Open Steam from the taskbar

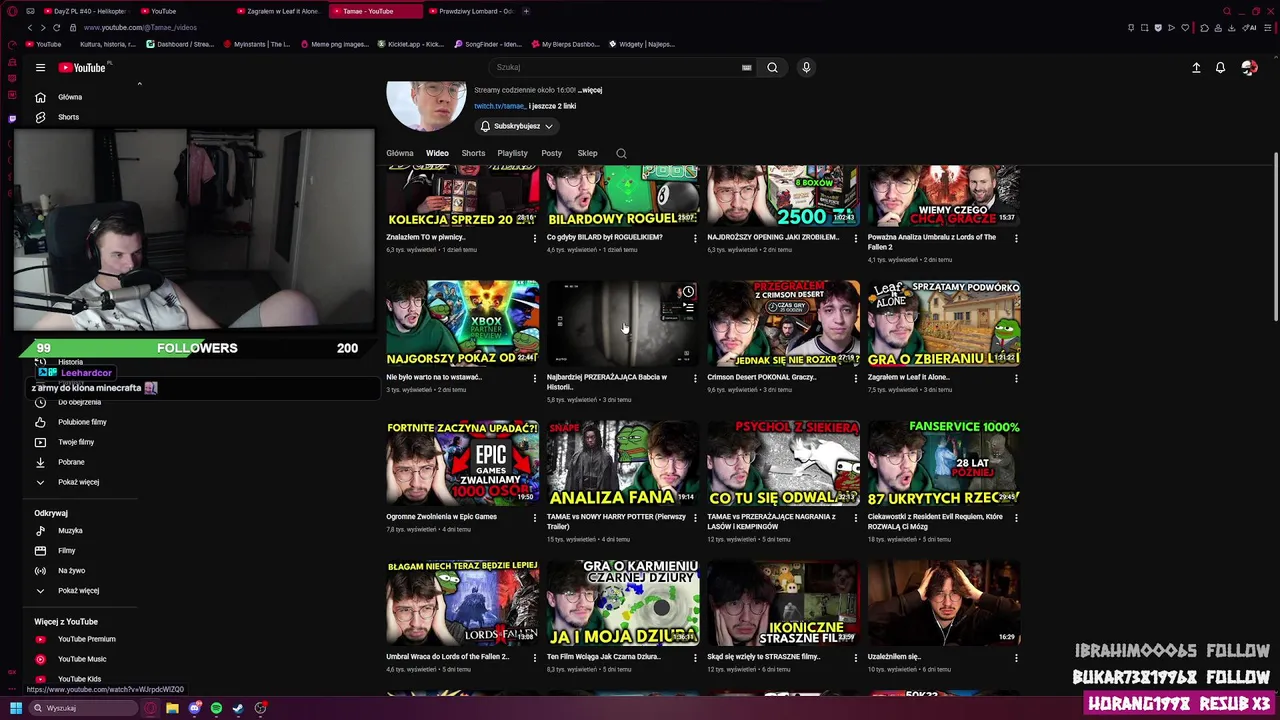click(238, 708)
